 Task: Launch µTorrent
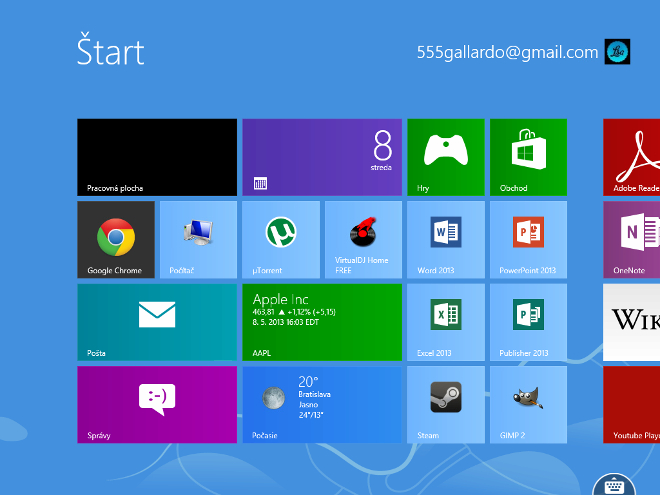point(281,240)
